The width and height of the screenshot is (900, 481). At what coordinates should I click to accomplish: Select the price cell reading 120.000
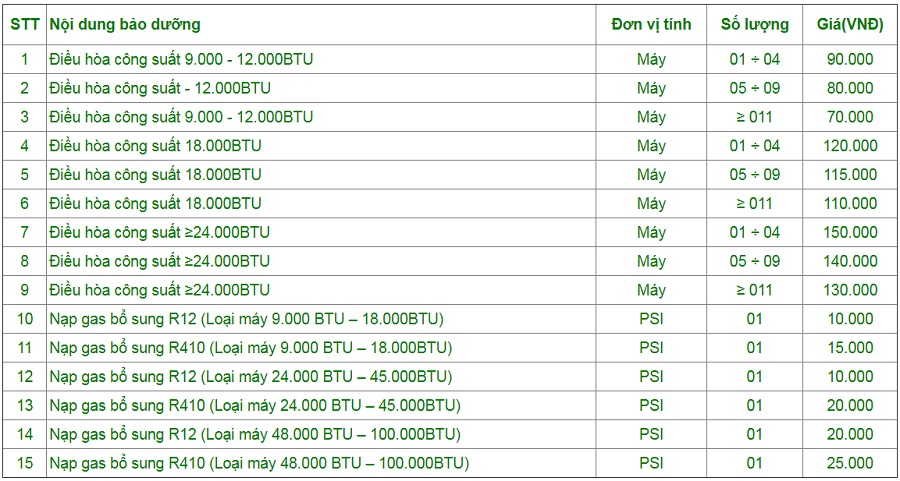click(x=850, y=146)
